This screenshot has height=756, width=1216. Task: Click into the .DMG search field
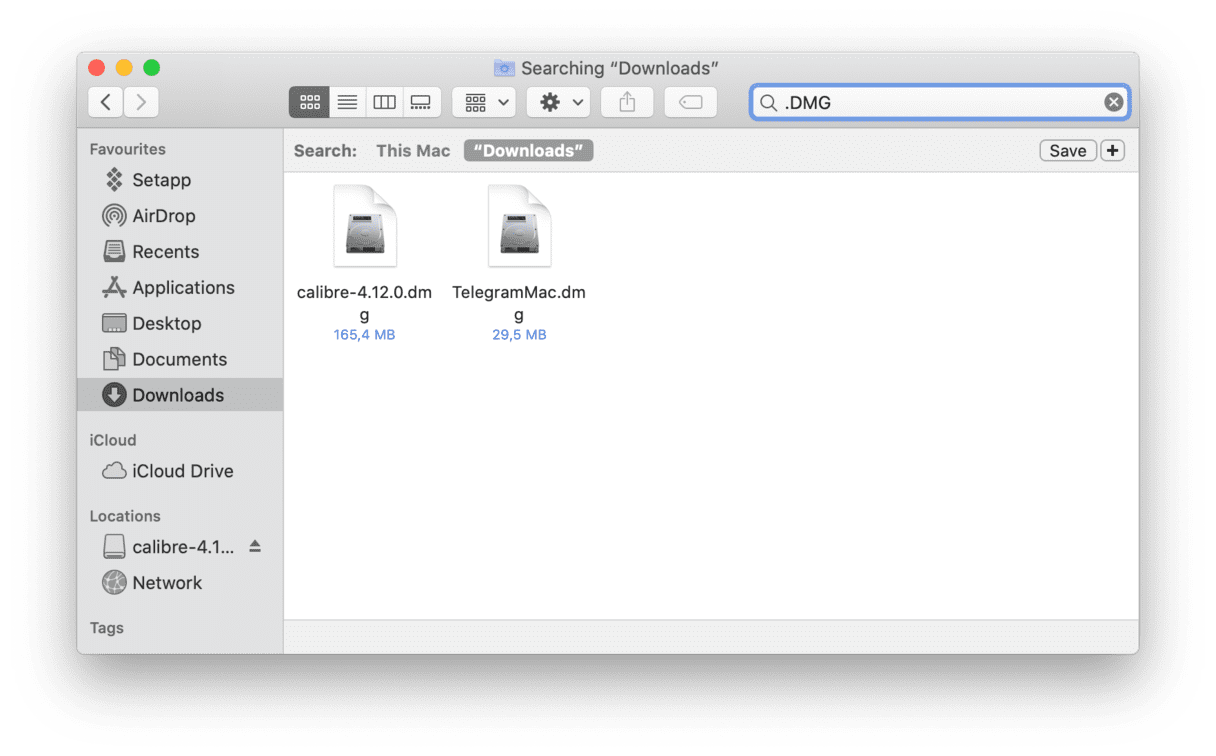940,102
